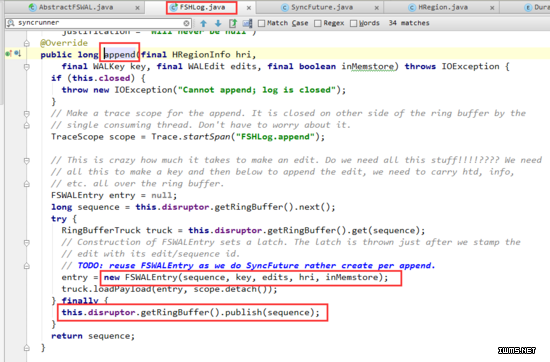
Task: Close the HRegion.java tab
Action: 492,8
